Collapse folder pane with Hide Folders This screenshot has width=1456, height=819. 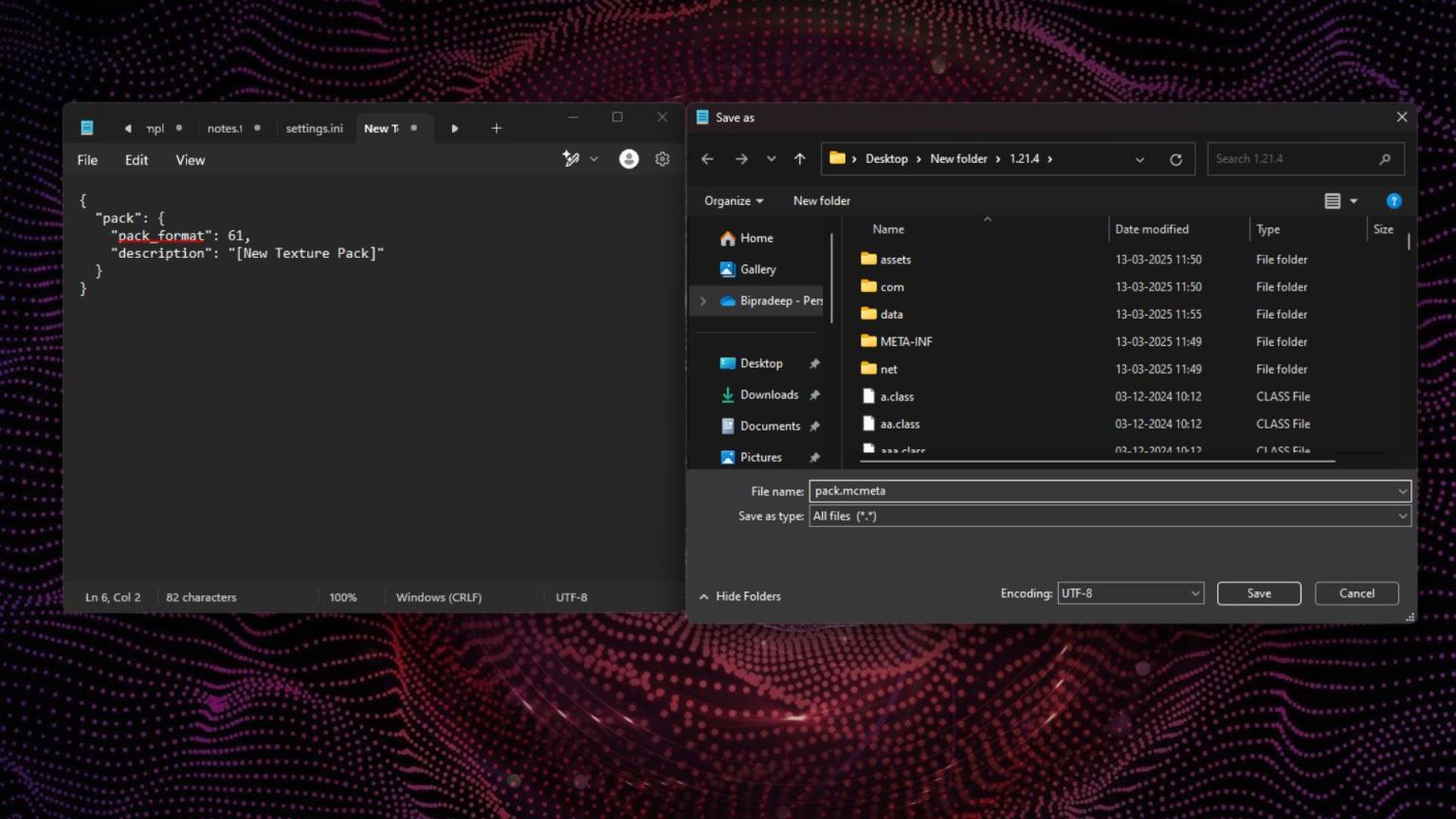[739, 596]
